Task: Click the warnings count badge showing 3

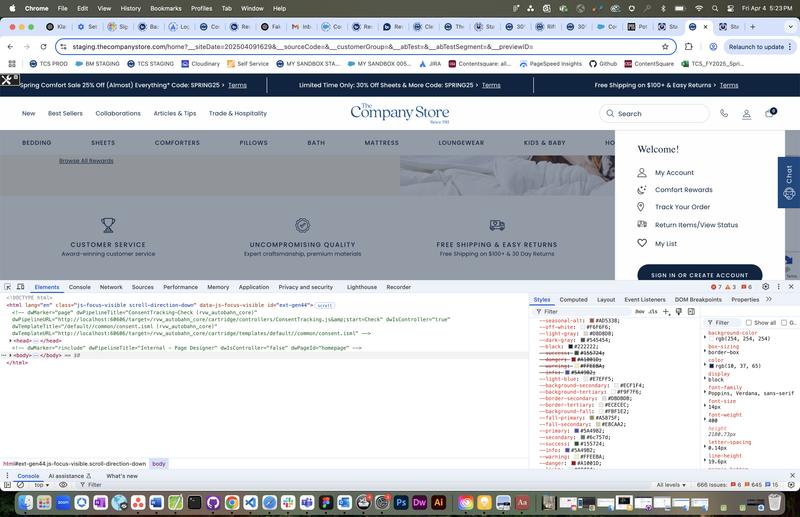Action: (731, 287)
